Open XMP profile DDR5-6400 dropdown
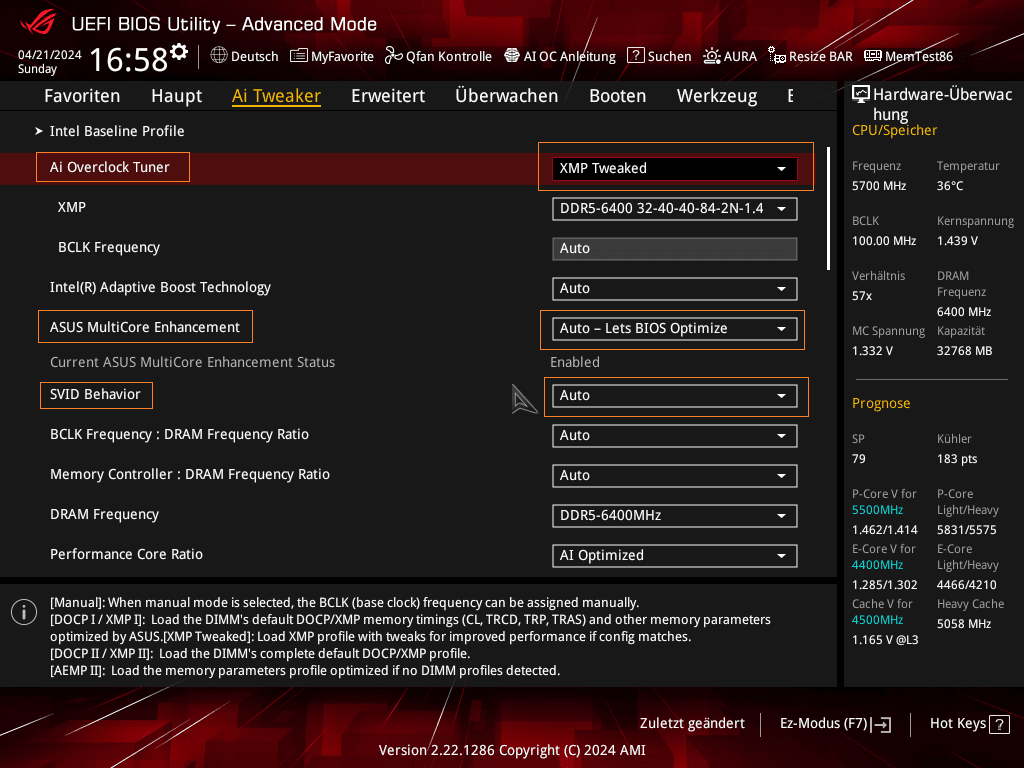The width and height of the screenshot is (1024, 768). pos(675,209)
